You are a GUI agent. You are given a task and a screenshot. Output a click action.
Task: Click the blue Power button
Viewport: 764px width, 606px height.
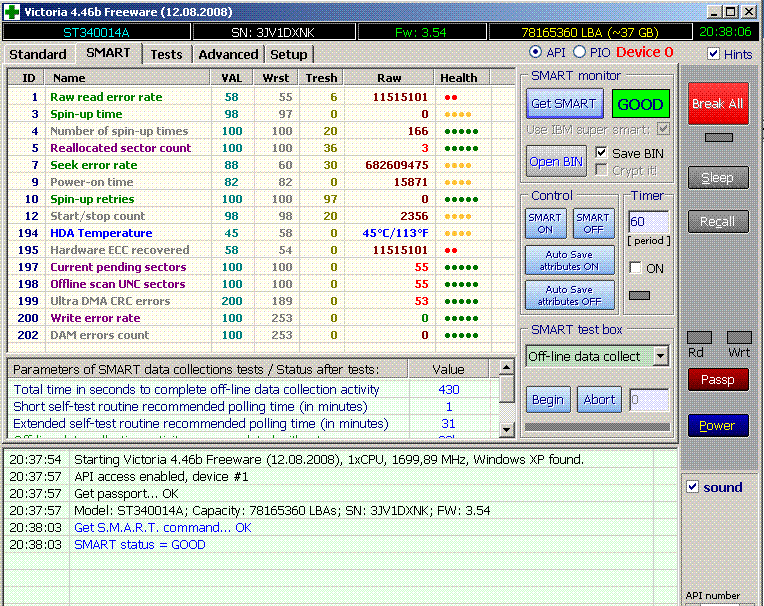coord(717,425)
